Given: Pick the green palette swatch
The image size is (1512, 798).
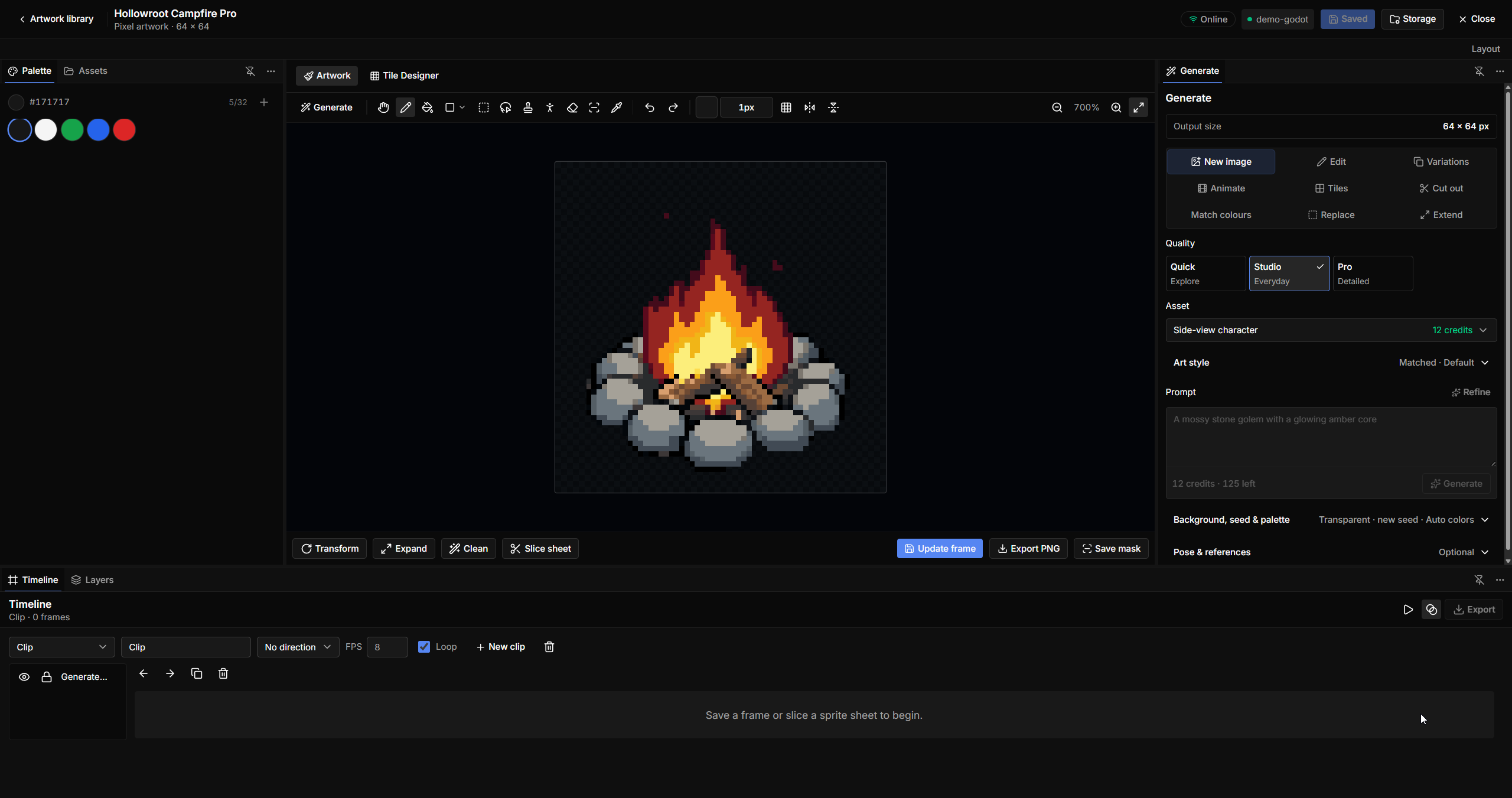Looking at the screenshot, I should (x=72, y=130).
